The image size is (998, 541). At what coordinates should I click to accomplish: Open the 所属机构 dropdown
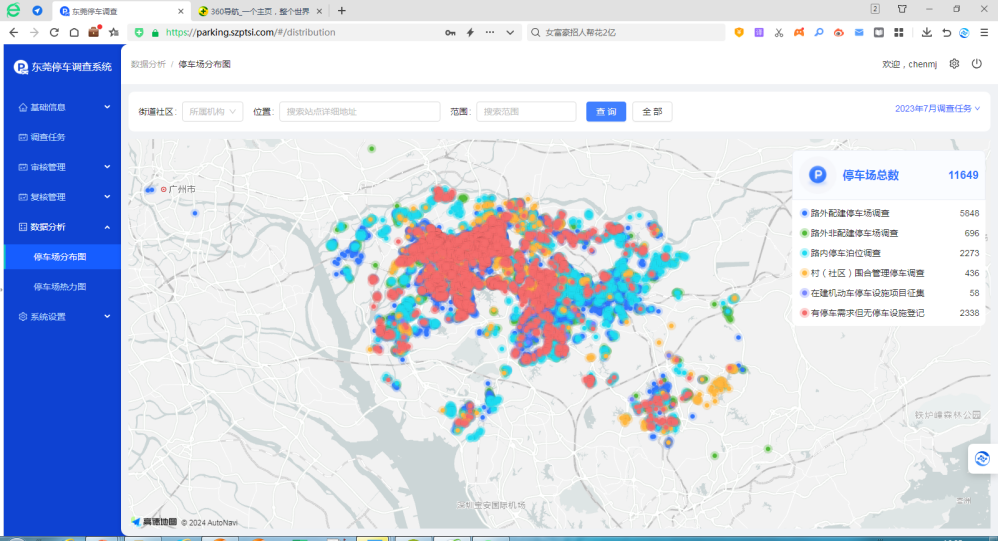tap(213, 112)
